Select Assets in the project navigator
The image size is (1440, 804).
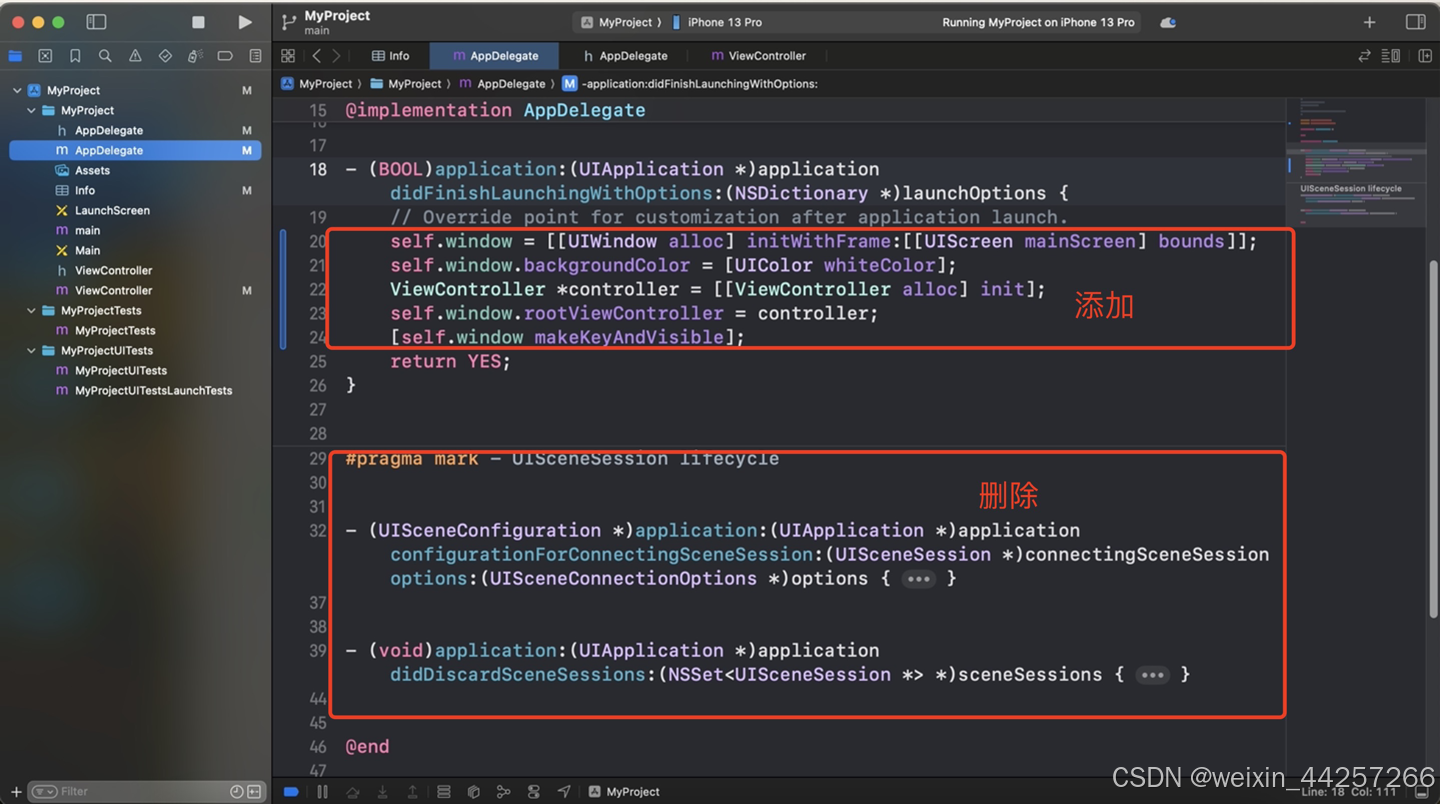point(90,170)
